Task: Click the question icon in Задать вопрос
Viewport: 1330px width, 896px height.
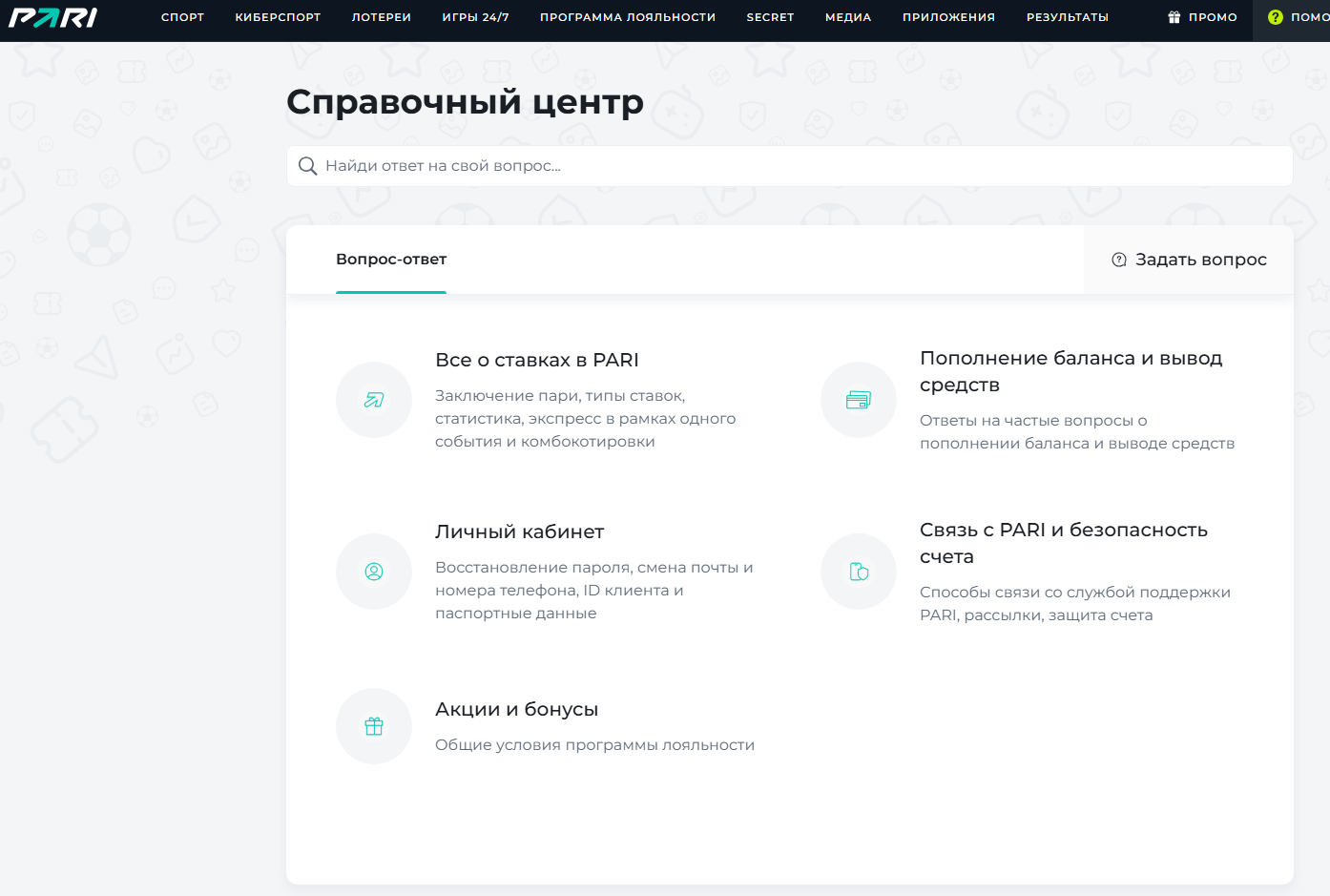Action: coord(1119,260)
